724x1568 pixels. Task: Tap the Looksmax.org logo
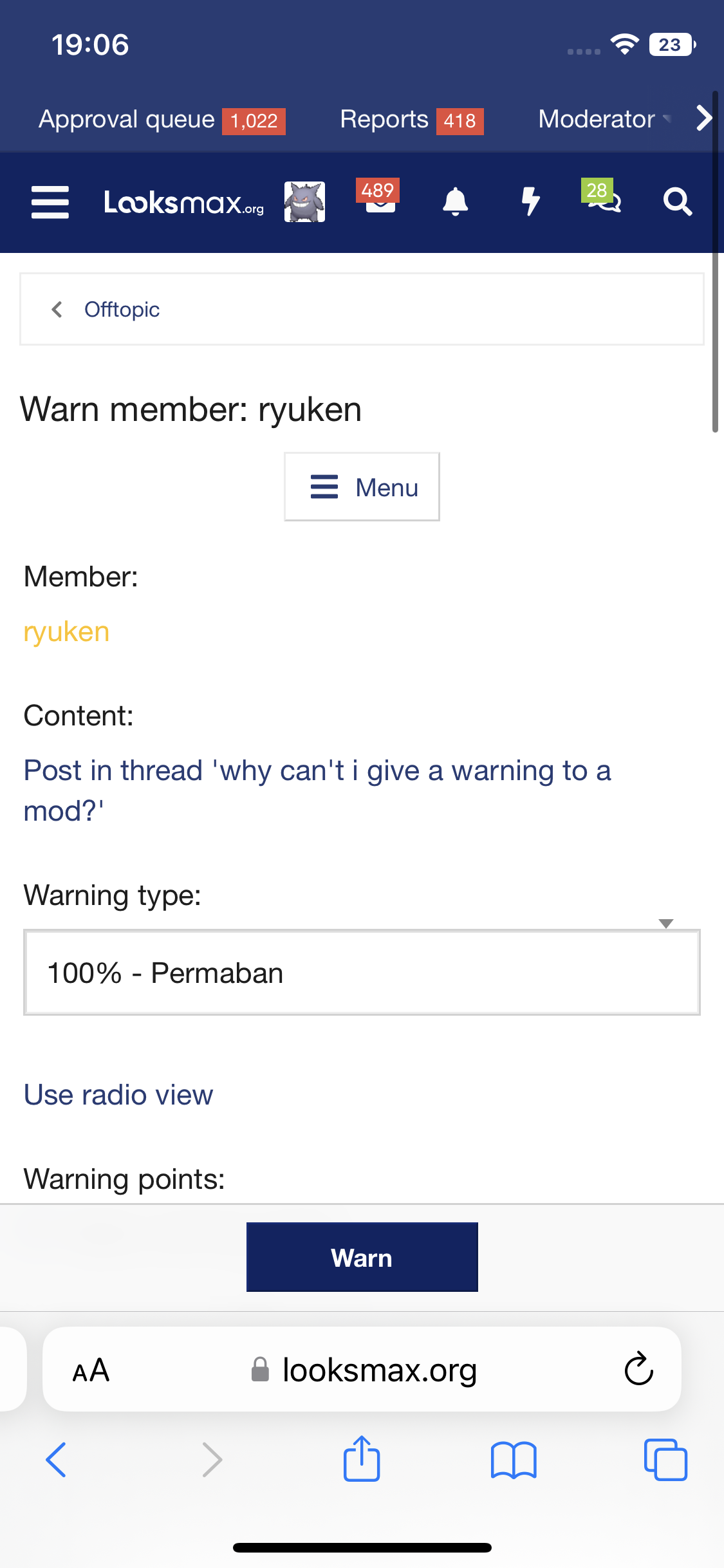click(x=184, y=202)
